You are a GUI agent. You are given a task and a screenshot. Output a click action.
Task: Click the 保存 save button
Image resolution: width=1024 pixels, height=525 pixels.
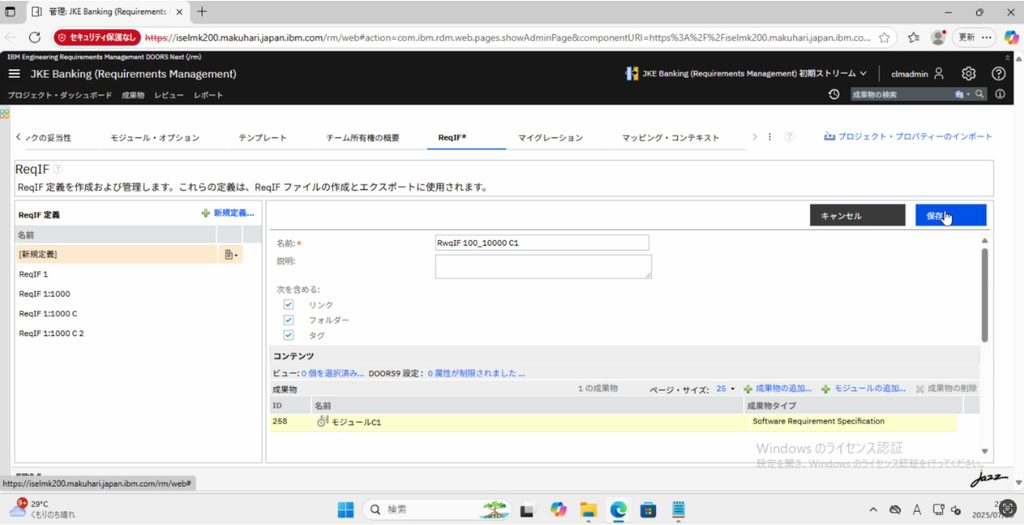coord(951,215)
